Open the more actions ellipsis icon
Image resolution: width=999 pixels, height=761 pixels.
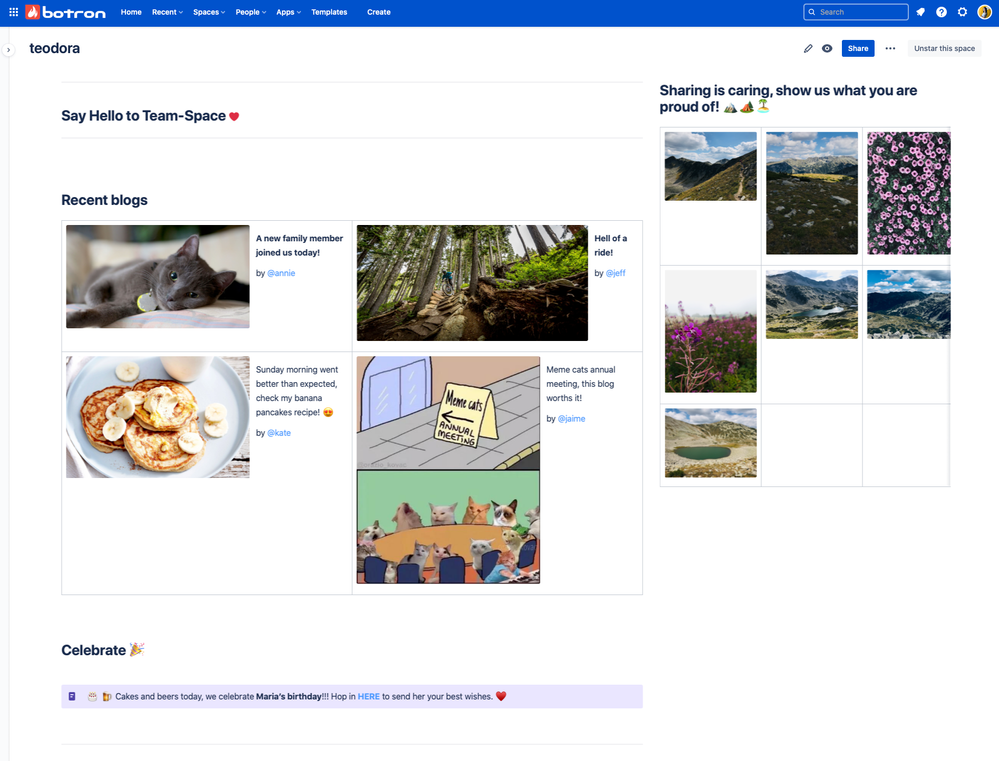[x=889, y=48]
